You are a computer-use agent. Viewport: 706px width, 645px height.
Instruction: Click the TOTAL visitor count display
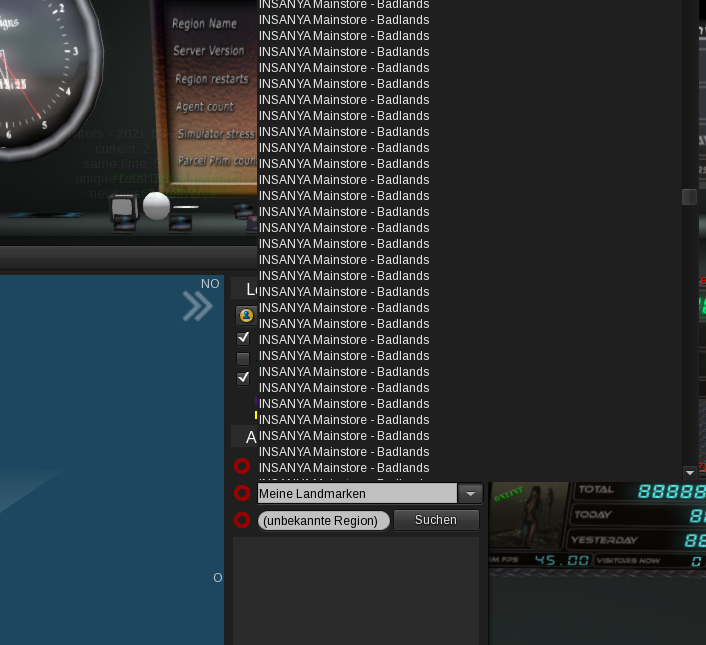671,491
